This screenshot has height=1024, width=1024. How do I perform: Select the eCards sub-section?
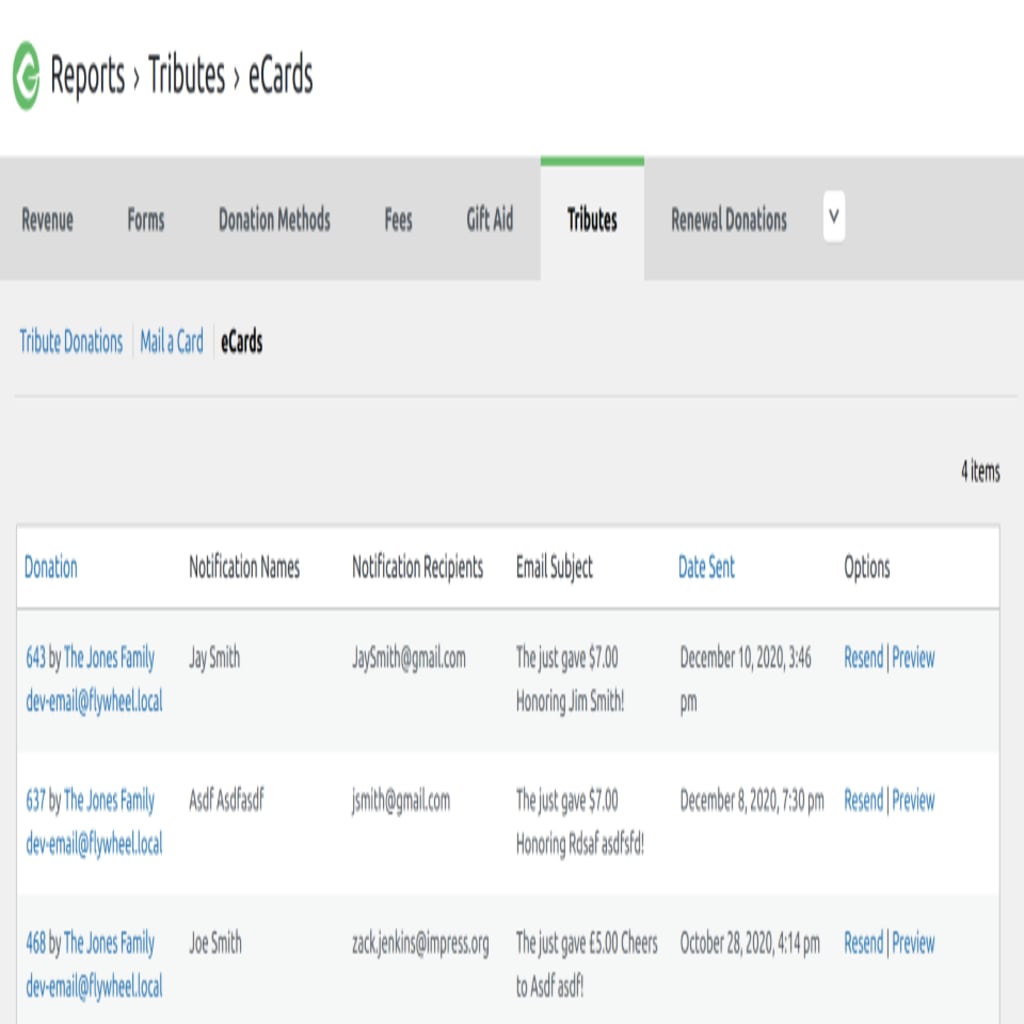pyautogui.click(x=242, y=342)
